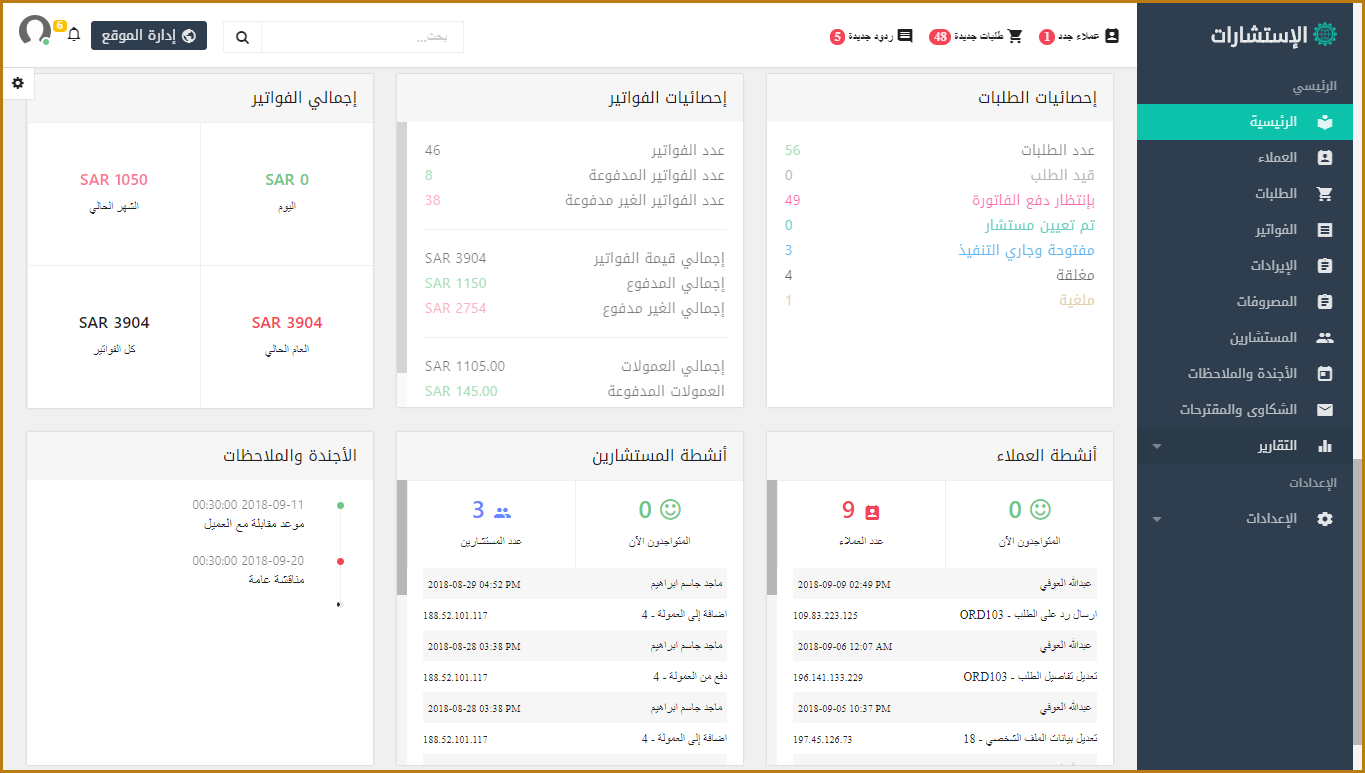Click new customers icon (عملاء جدد)
Screen dimensions: 1365x773
[1111, 36]
